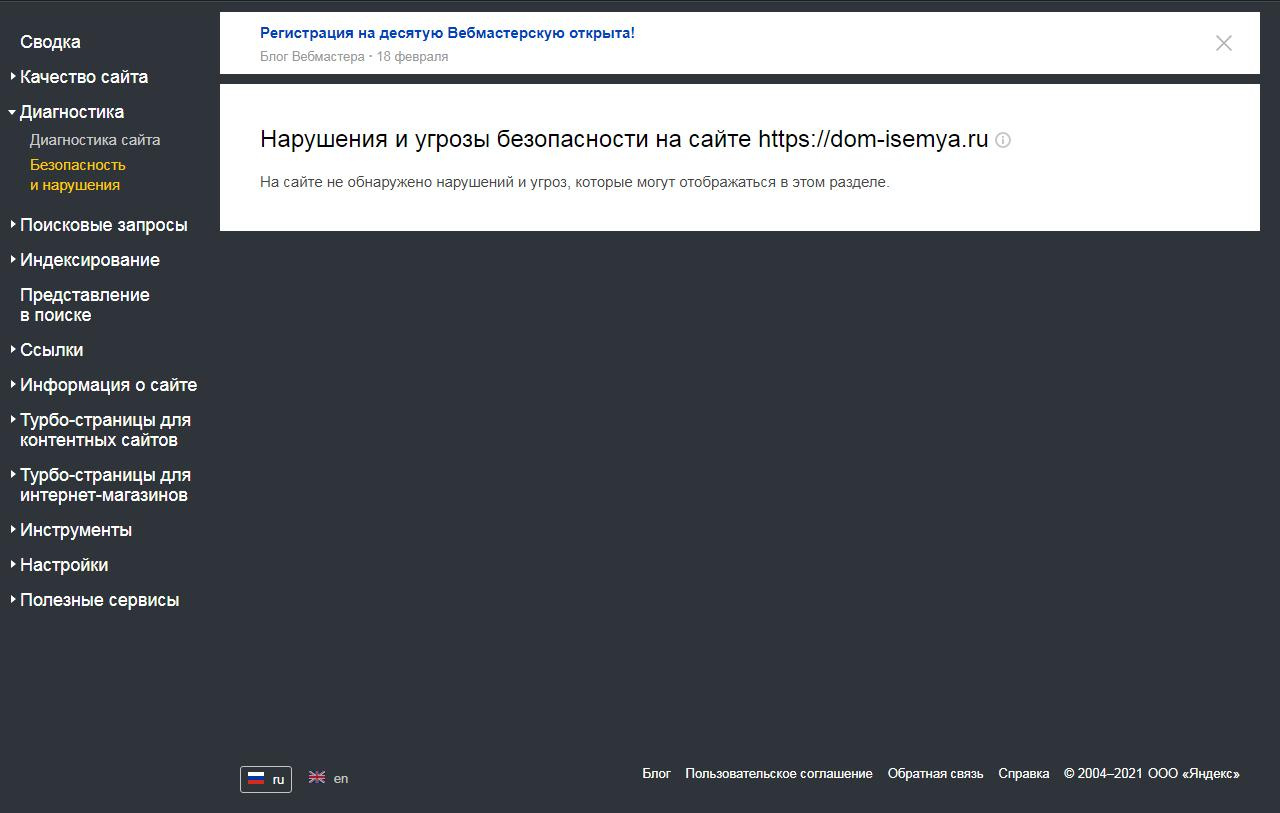
Task: Expand the Информация о сайте arrow
Action: [13, 384]
